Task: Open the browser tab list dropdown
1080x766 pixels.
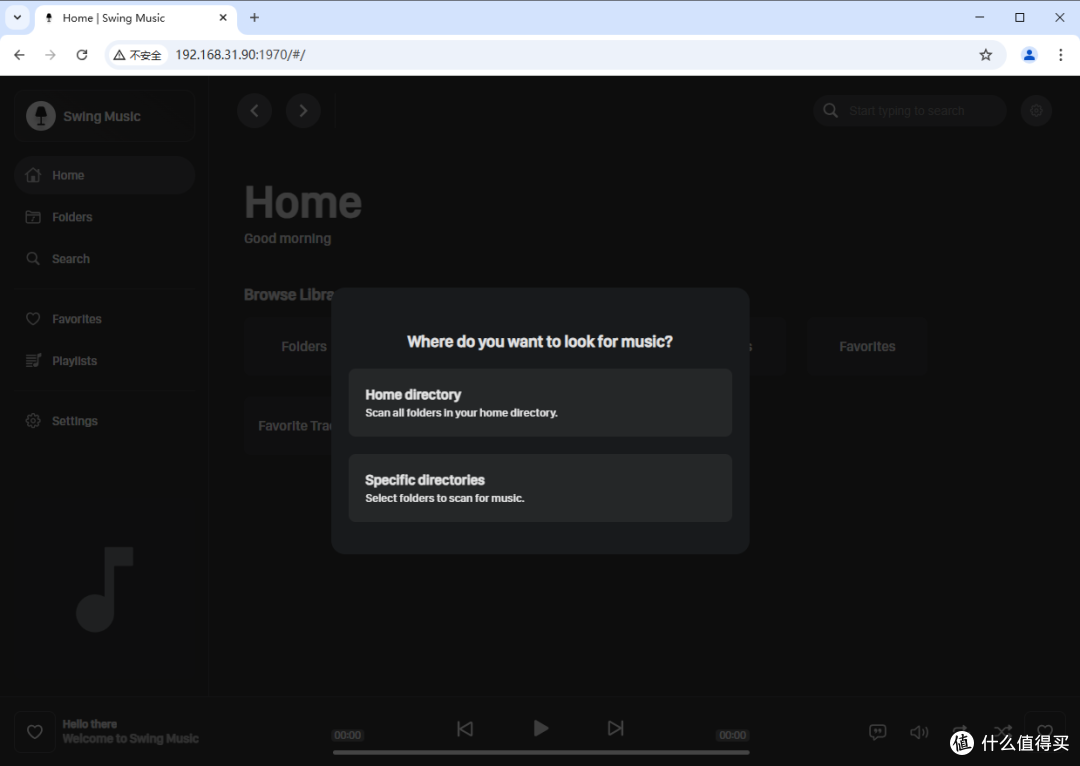Action: pyautogui.click(x=17, y=18)
